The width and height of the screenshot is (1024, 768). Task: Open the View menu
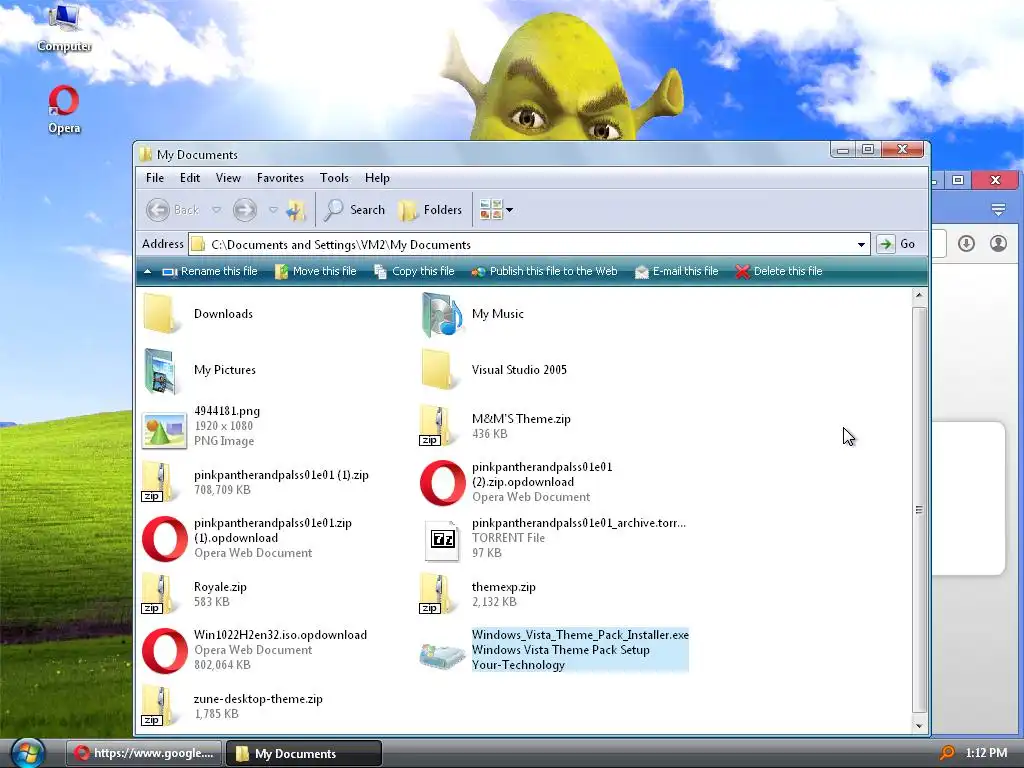click(228, 178)
